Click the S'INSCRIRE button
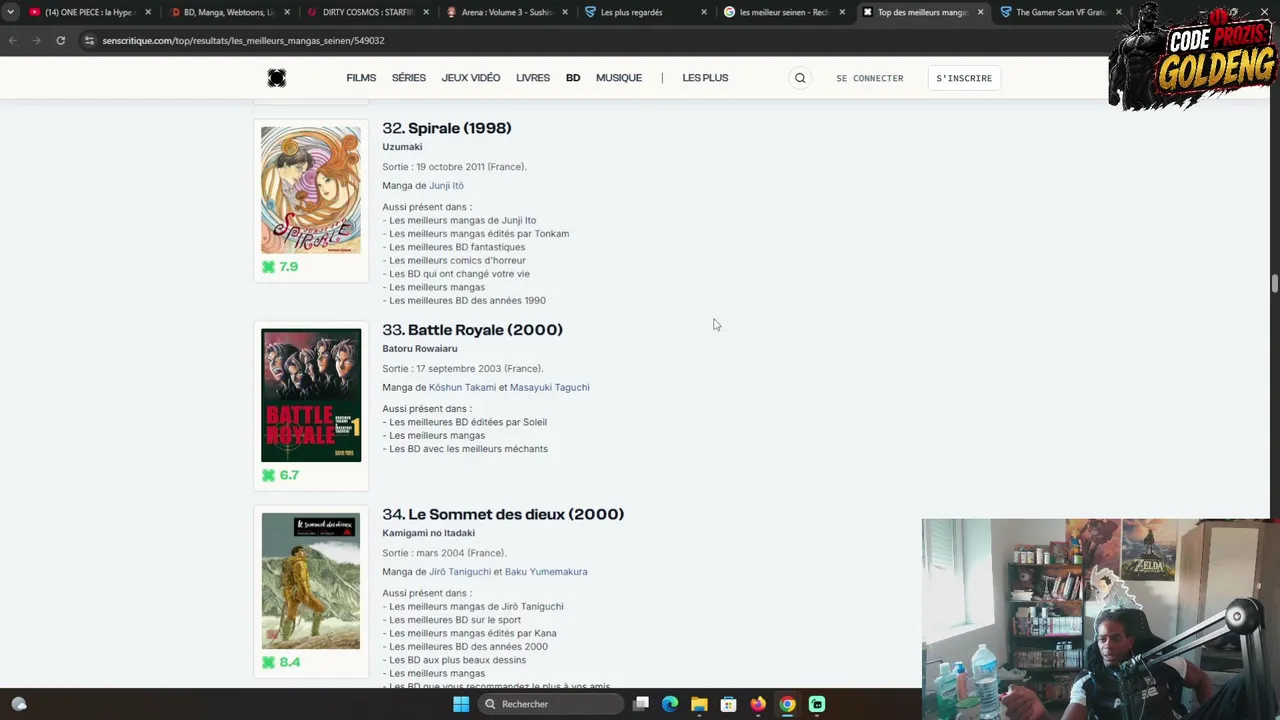The width and height of the screenshot is (1280, 720). click(x=964, y=78)
